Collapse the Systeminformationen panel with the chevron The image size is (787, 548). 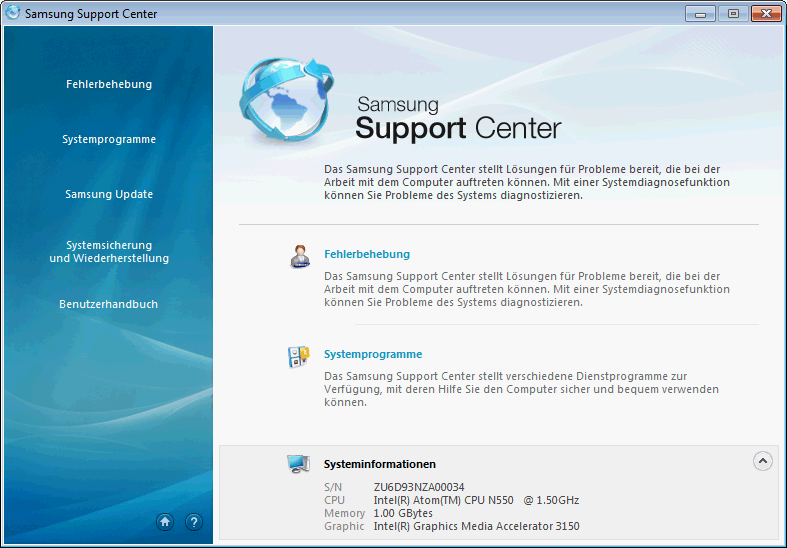click(762, 461)
